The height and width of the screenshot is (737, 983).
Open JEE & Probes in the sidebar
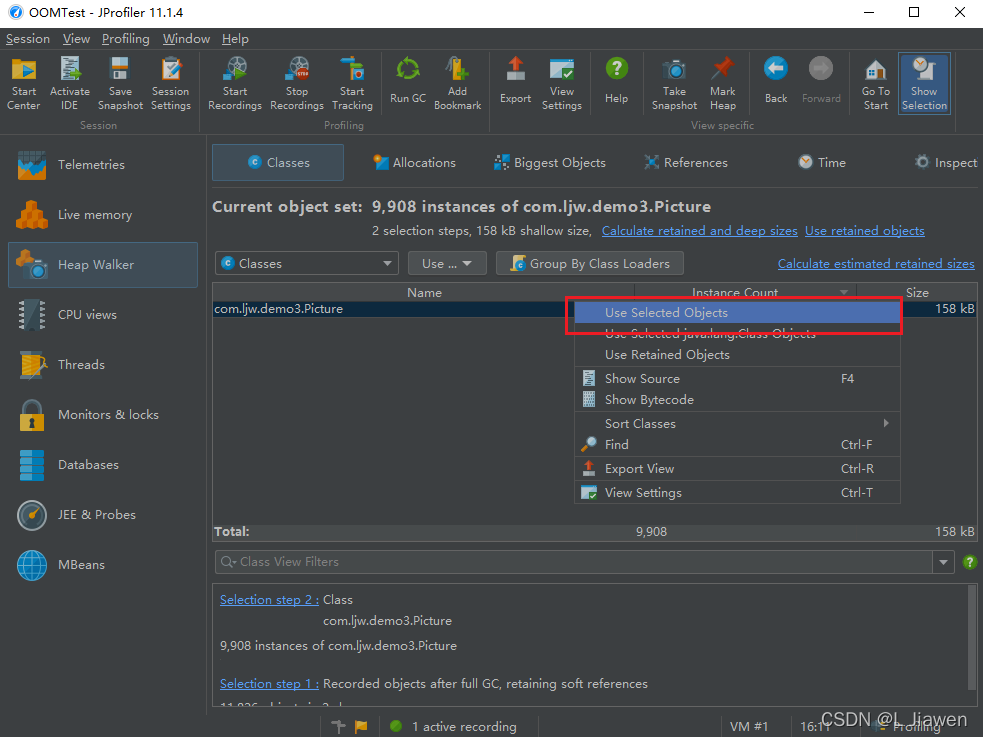103,515
